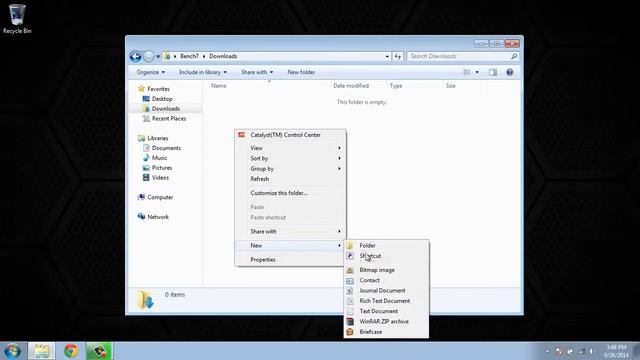
Task: Open the Pictures library
Action: pos(158,168)
